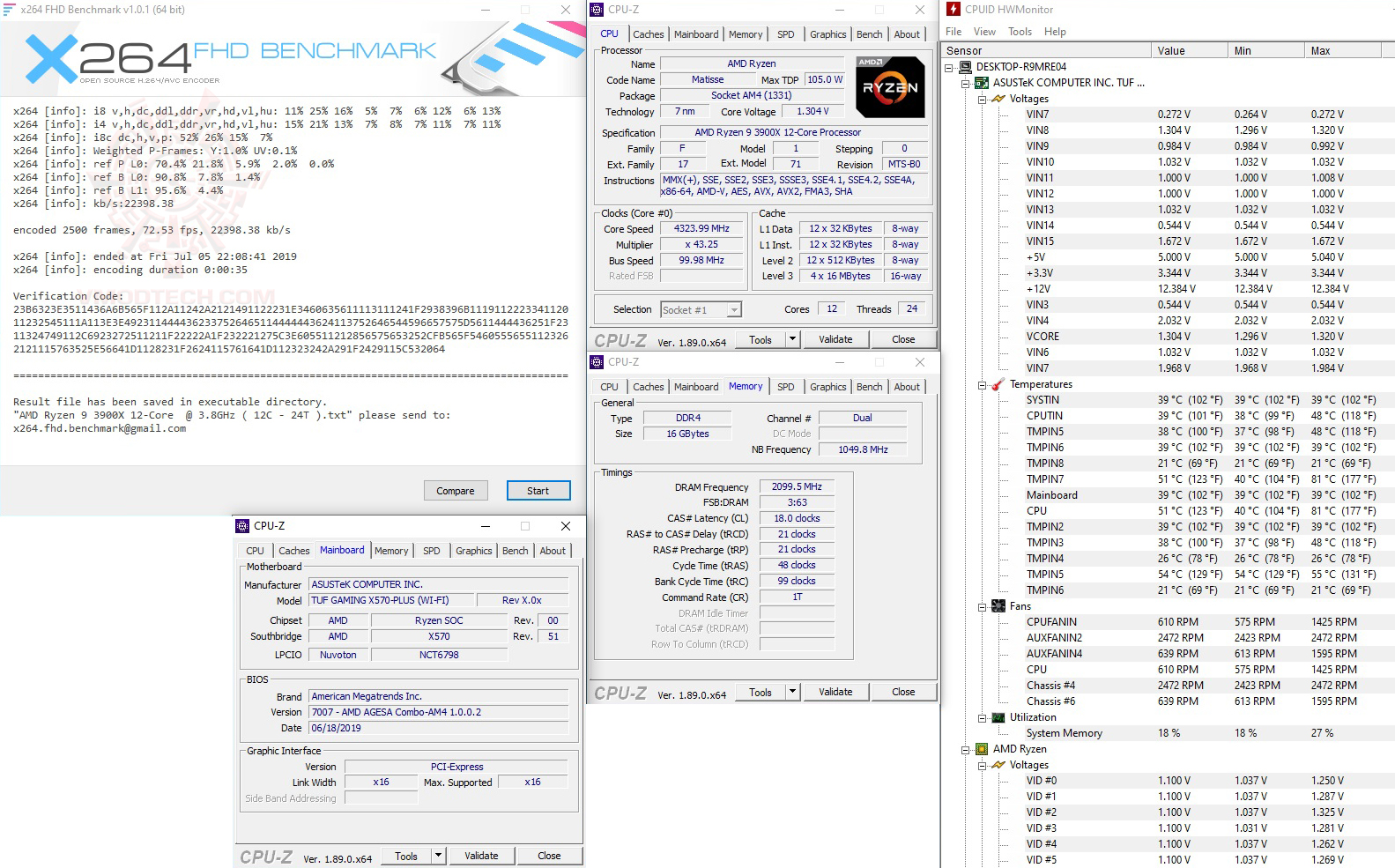
Task: Collapse the Fans section
Action: [x=983, y=606]
